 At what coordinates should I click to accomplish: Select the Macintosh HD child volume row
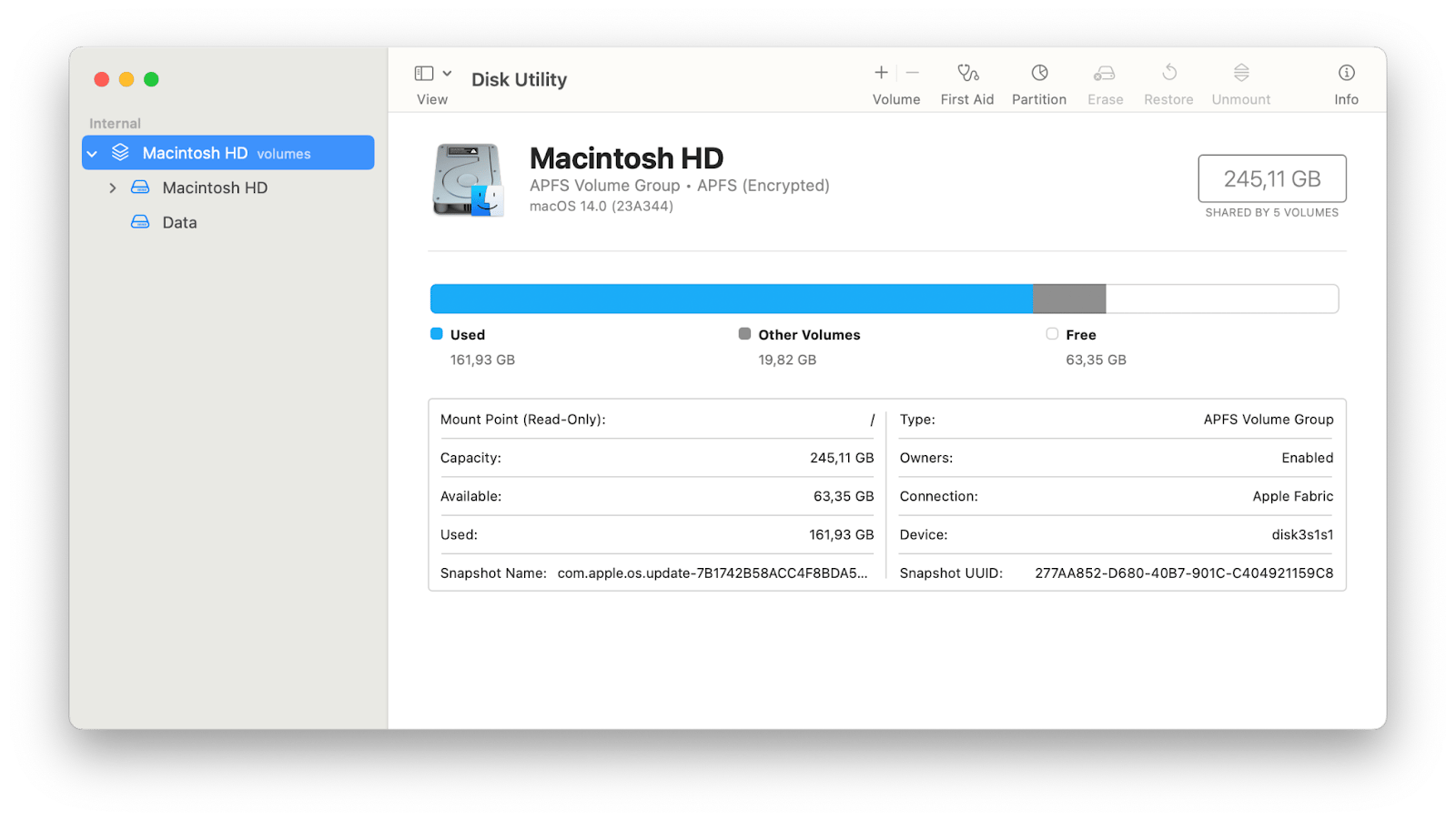(227, 188)
